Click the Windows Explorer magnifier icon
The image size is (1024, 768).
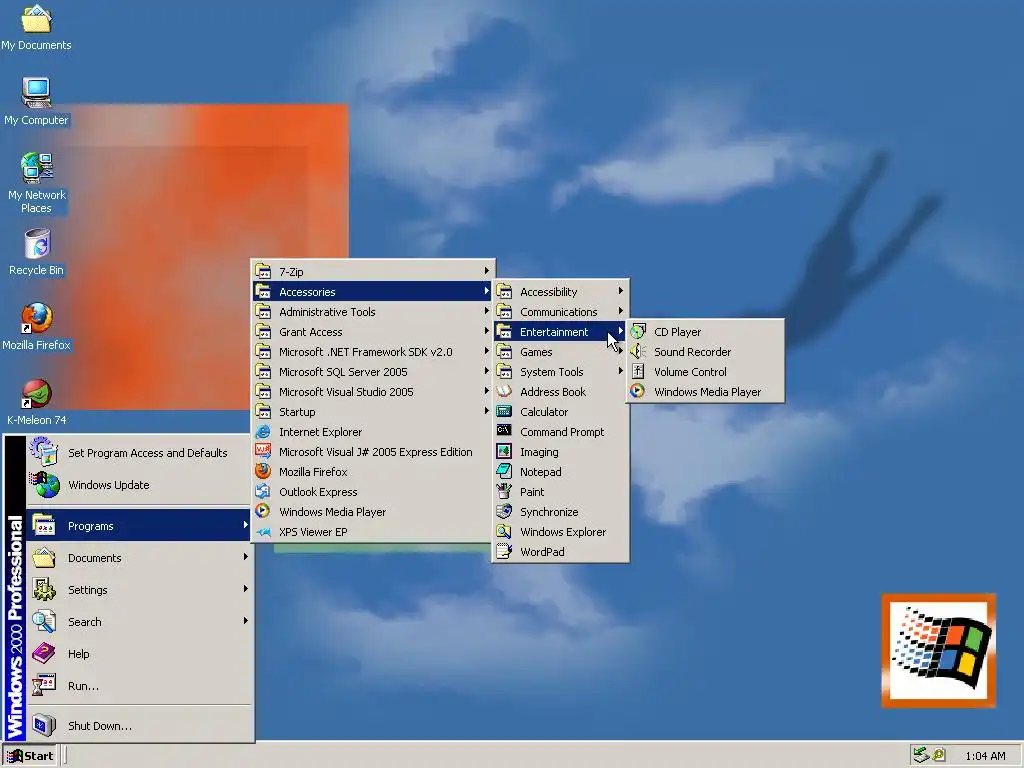pyautogui.click(x=504, y=532)
